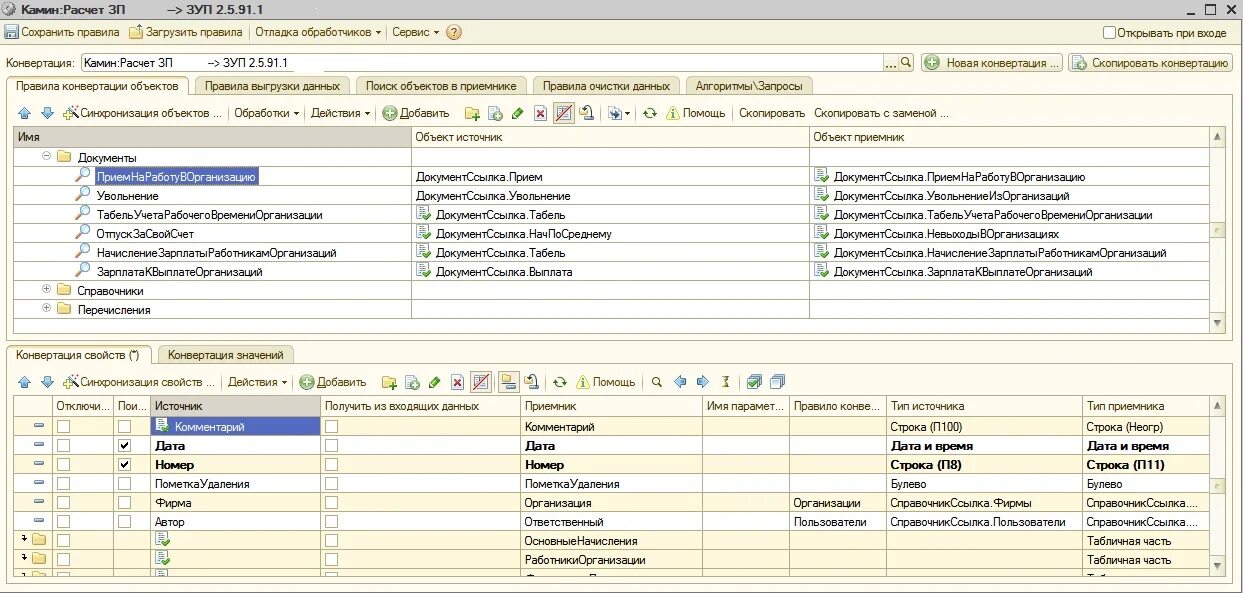Create new group folder in object rules toolbar
The height and width of the screenshot is (593, 1243).
[x=472, y=113]
